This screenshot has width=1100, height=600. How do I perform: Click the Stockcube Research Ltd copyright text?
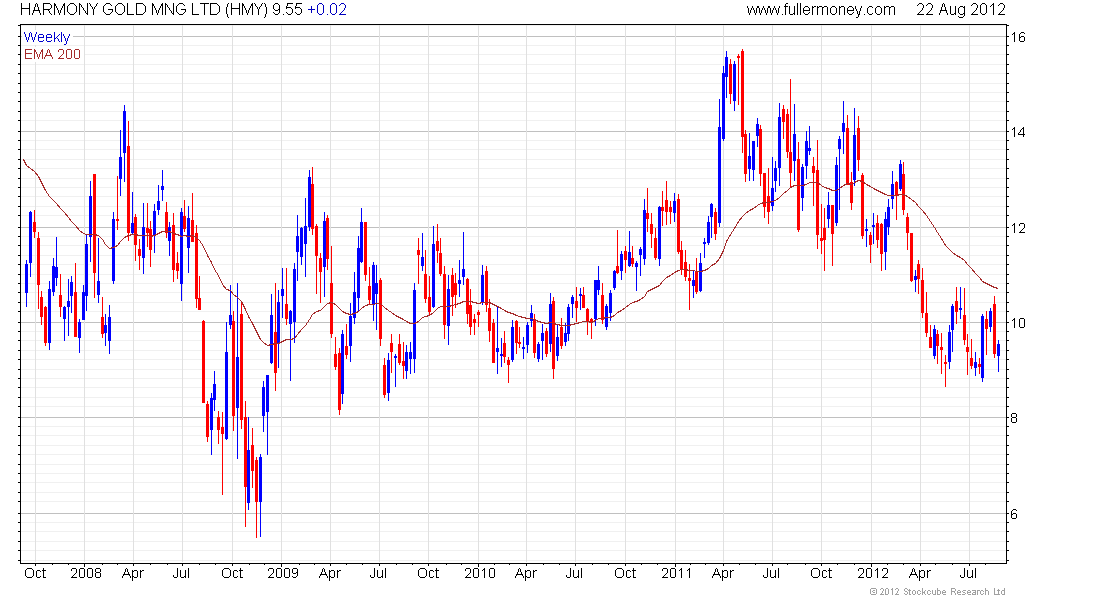tap(937, 592)
